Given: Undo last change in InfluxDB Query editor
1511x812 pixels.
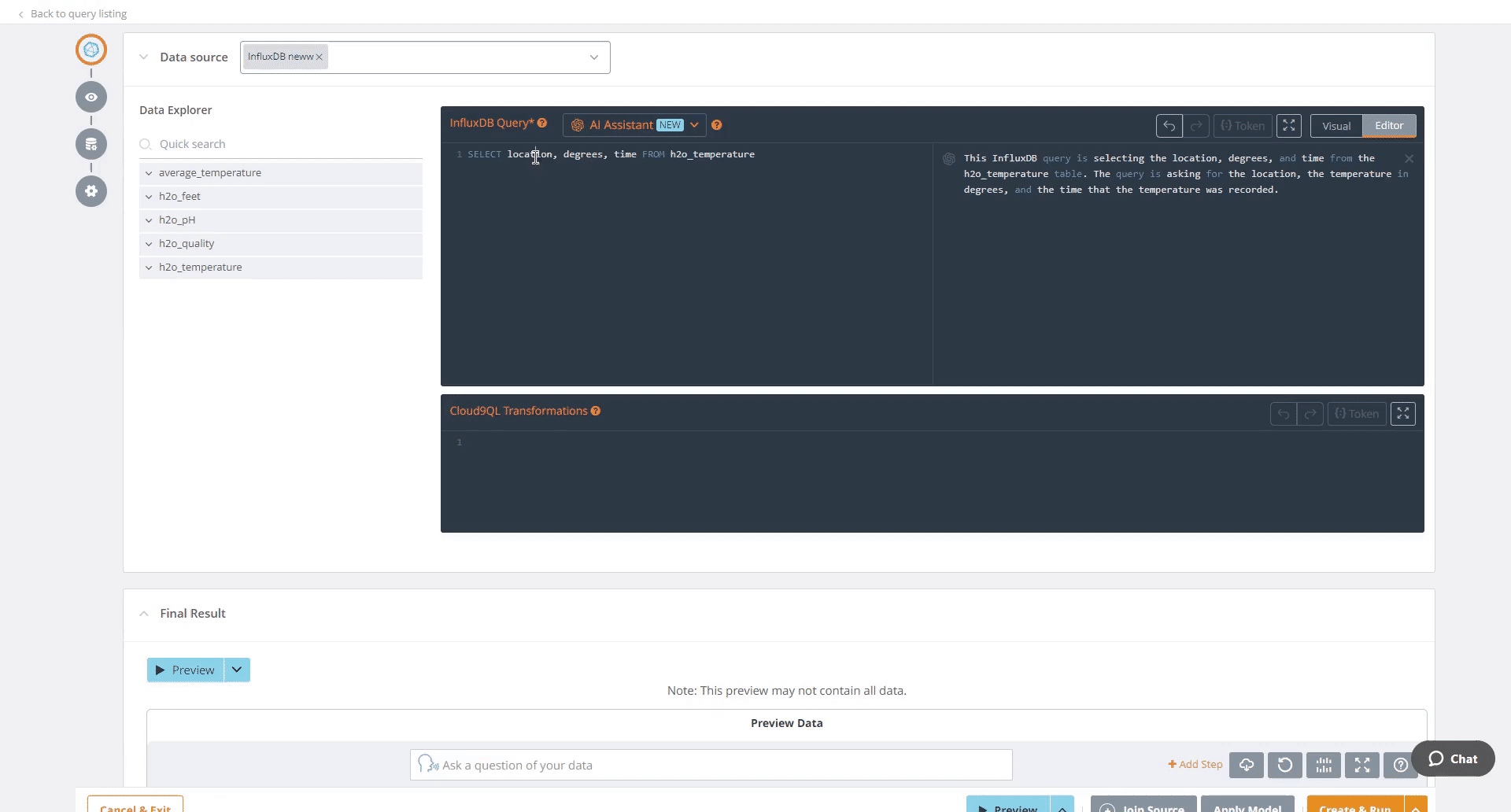Looking at the screenshot, I should click(x=1169, y=126).
